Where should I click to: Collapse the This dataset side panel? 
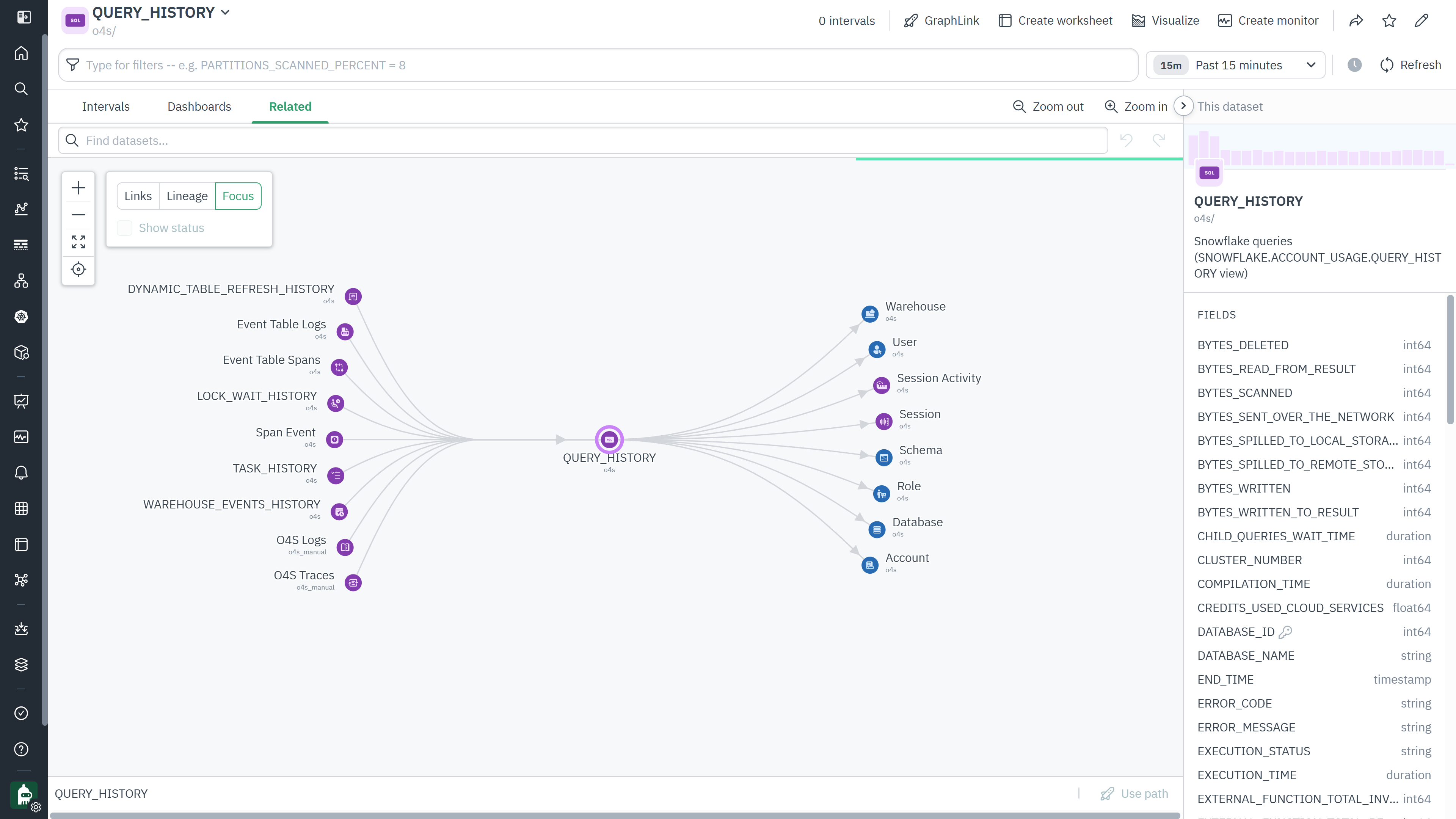click(x=1183, y=106)
